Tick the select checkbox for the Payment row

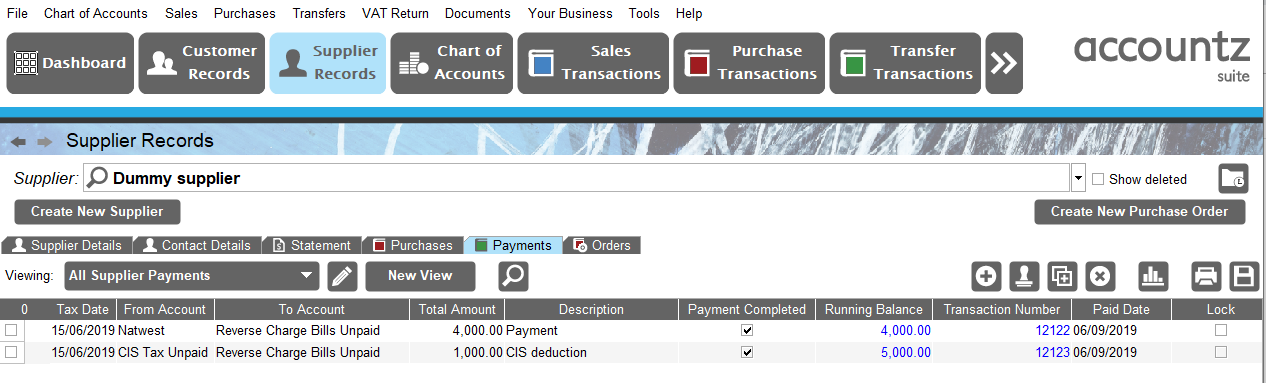point(11,330)
